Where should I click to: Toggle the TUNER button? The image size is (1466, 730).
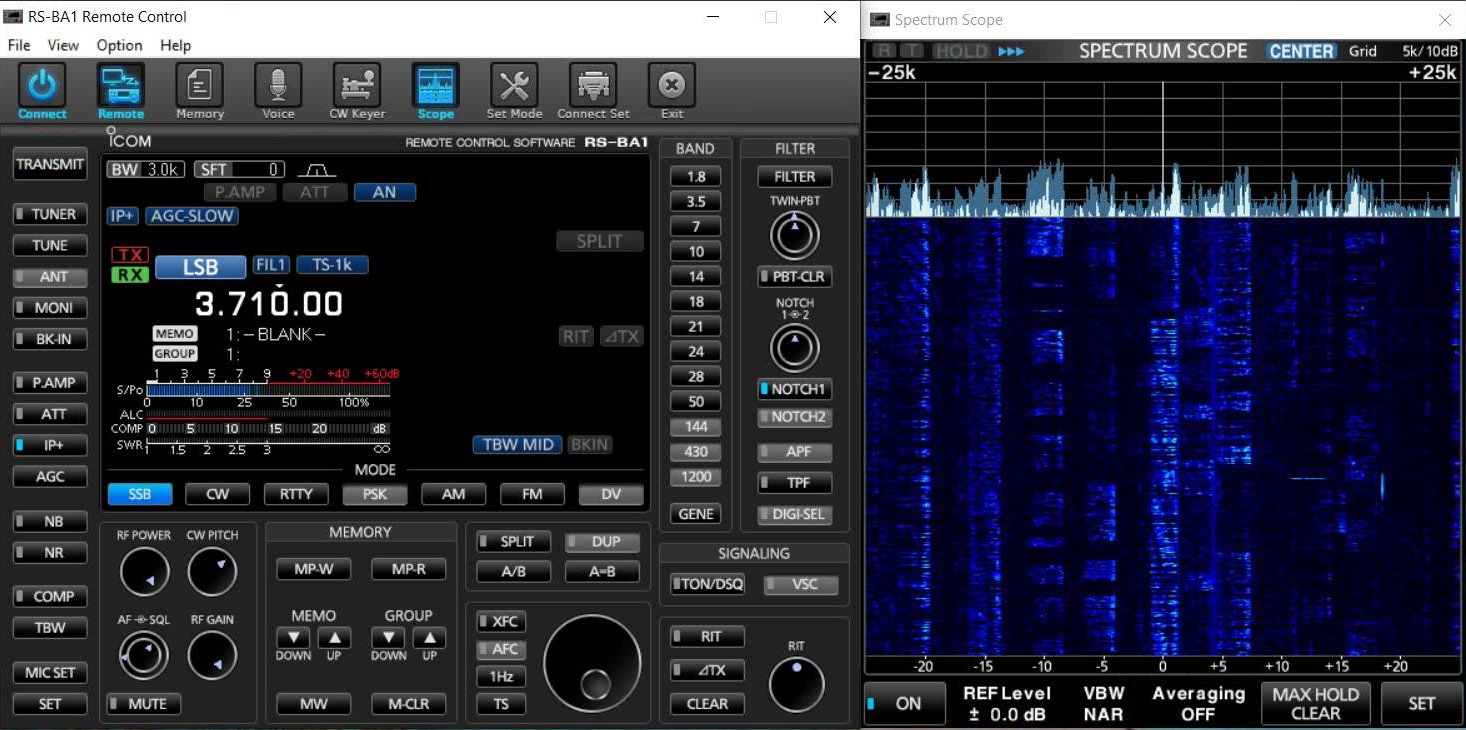(x=50, y=214)
